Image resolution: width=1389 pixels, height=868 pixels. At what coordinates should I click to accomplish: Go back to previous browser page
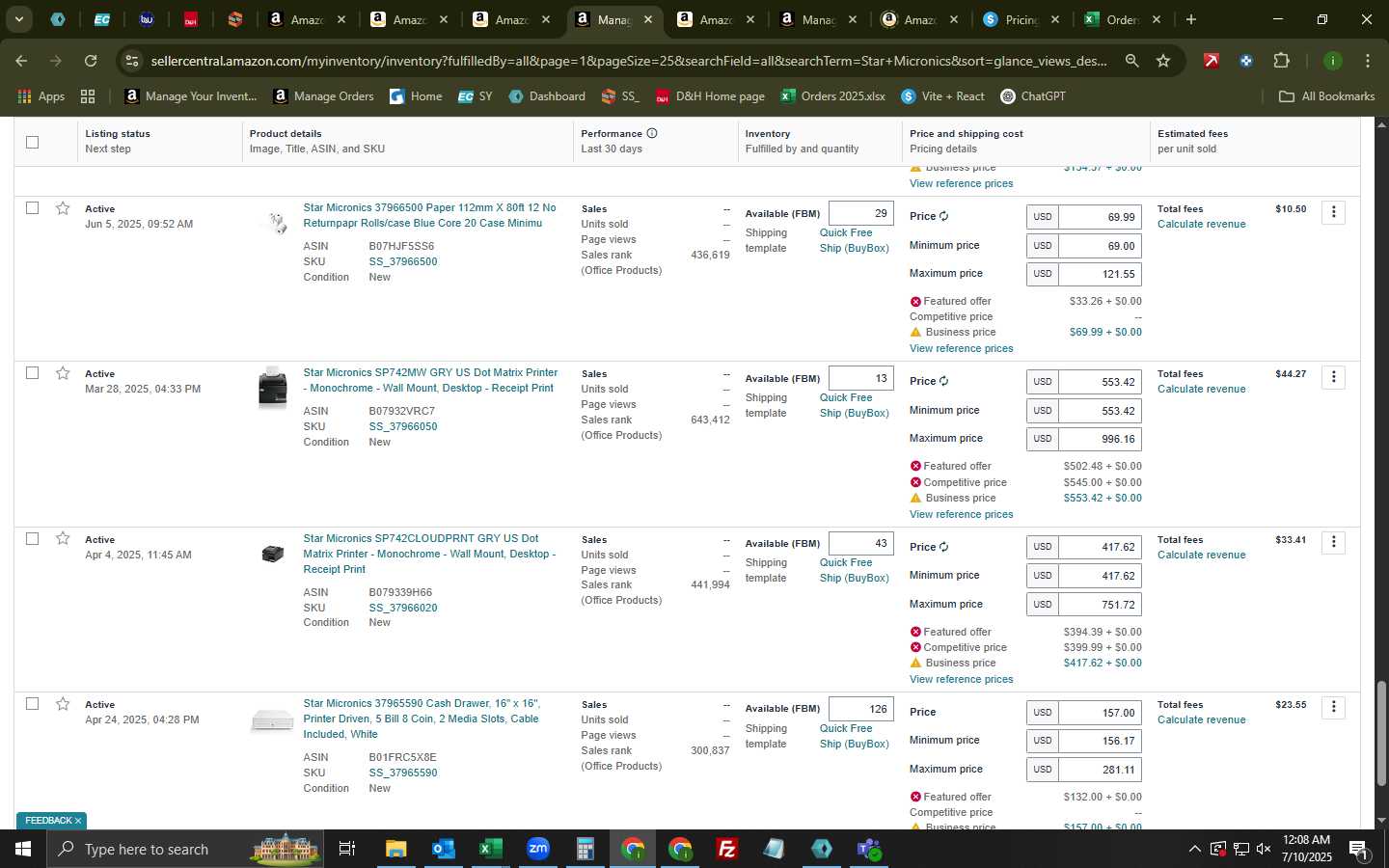21,61
